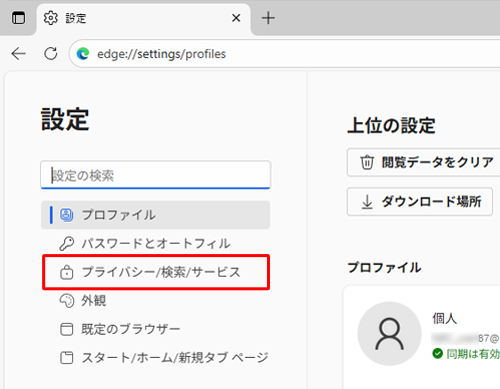The image size is (500, 389).
Task: Click the profile icon beside プロファイル
Action: click(x=67, y=215)
